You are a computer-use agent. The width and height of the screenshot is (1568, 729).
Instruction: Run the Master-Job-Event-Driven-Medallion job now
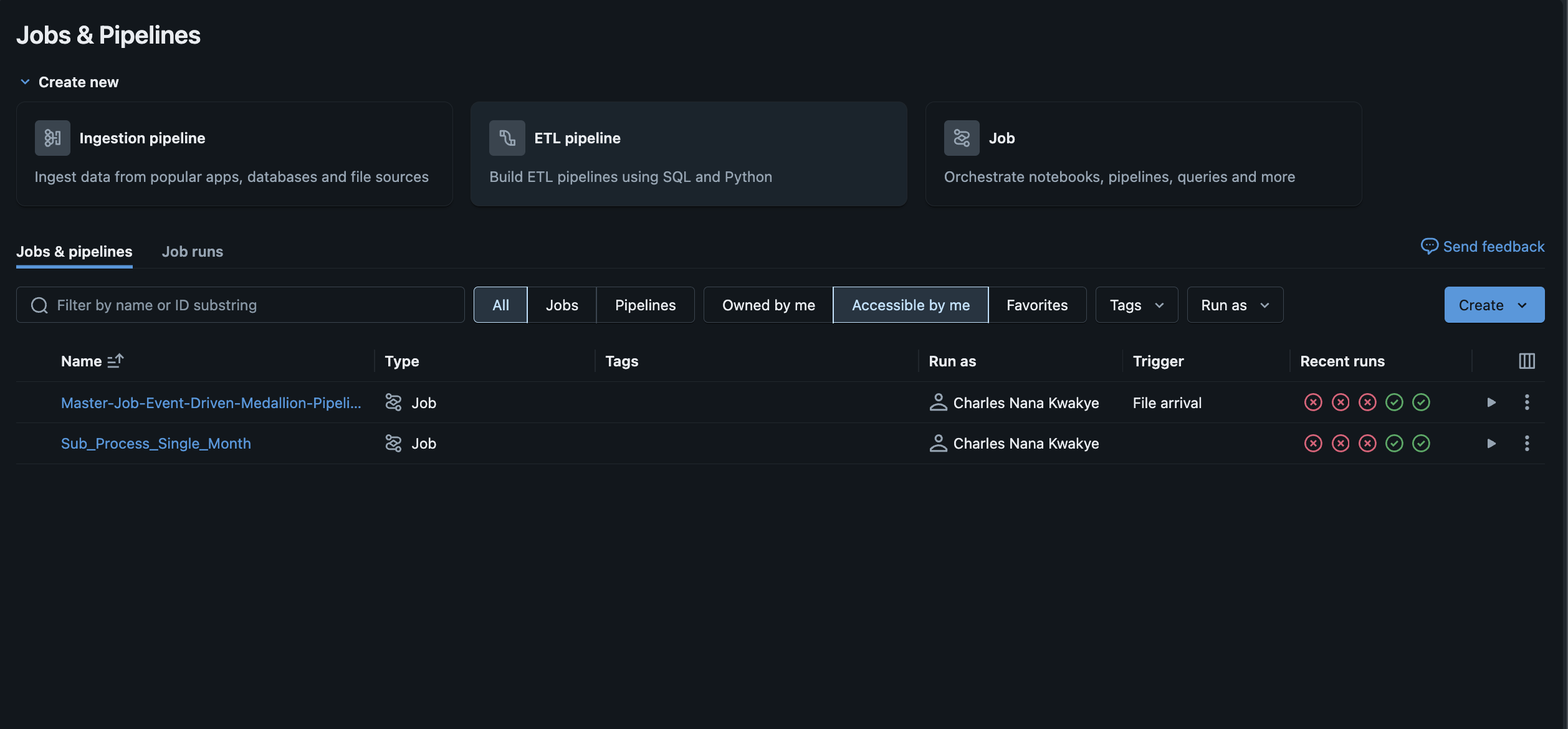coord(1491,403)
